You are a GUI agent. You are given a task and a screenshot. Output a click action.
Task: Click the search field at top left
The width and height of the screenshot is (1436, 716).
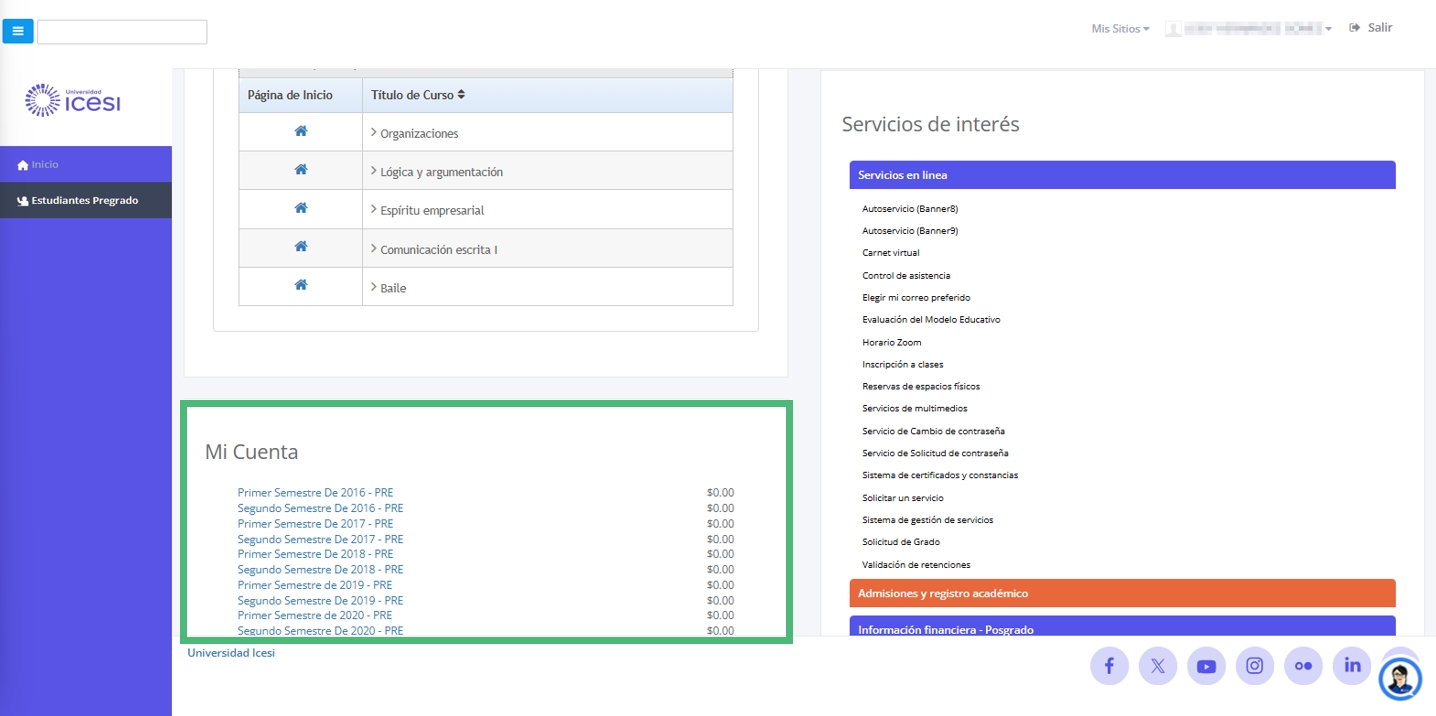tap(122, 32)
